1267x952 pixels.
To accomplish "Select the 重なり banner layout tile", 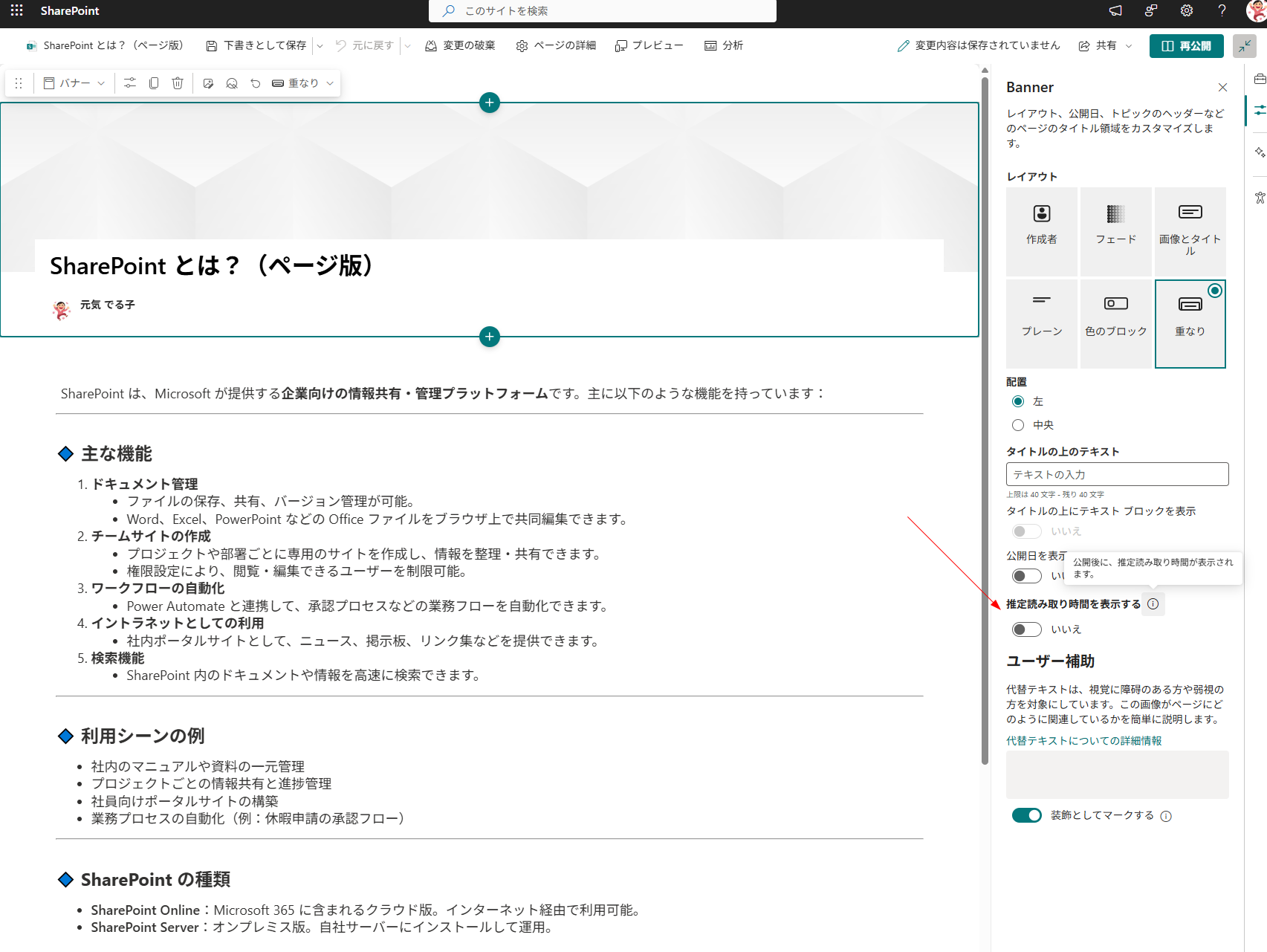I will tap(1190, 323).
